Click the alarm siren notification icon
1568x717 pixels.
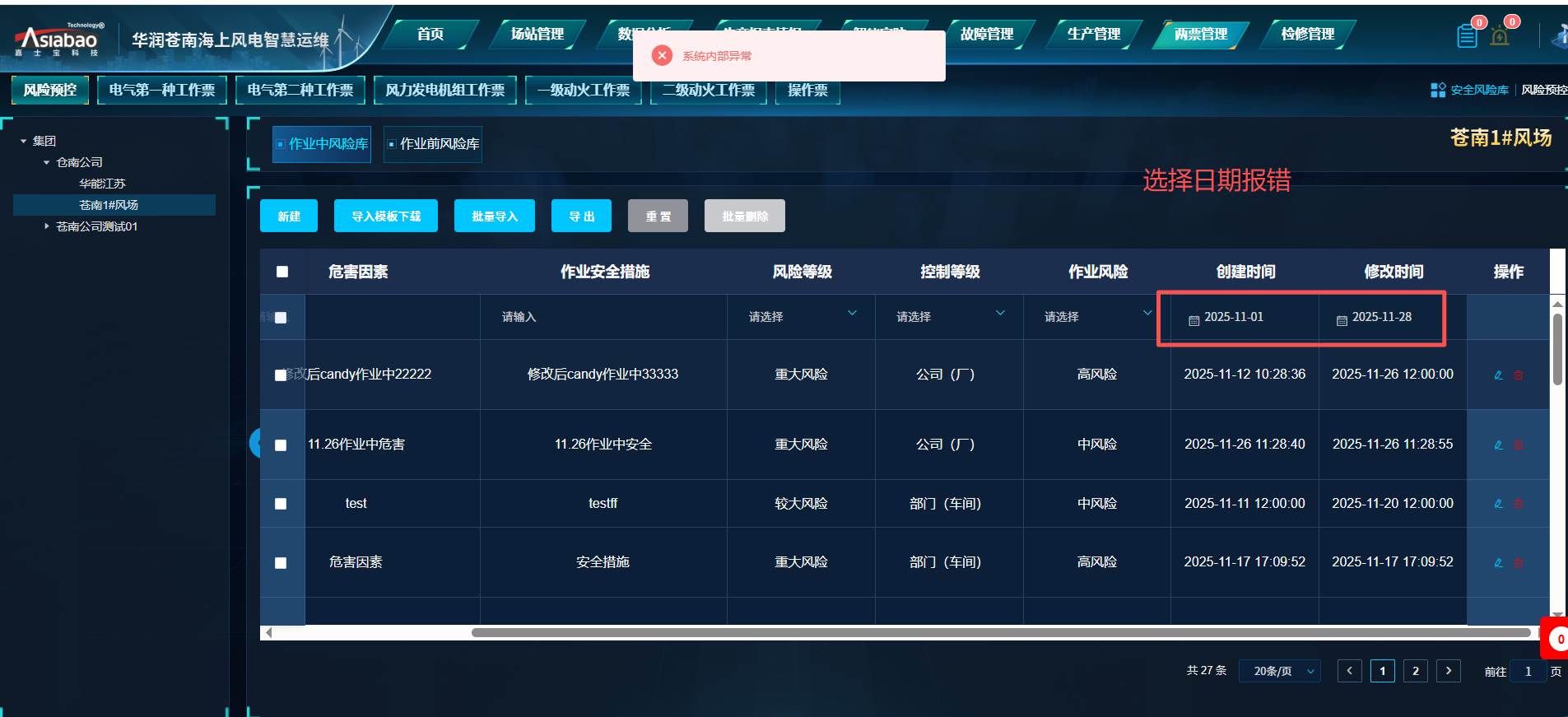pyautogui.click(x=1500, y=36)
